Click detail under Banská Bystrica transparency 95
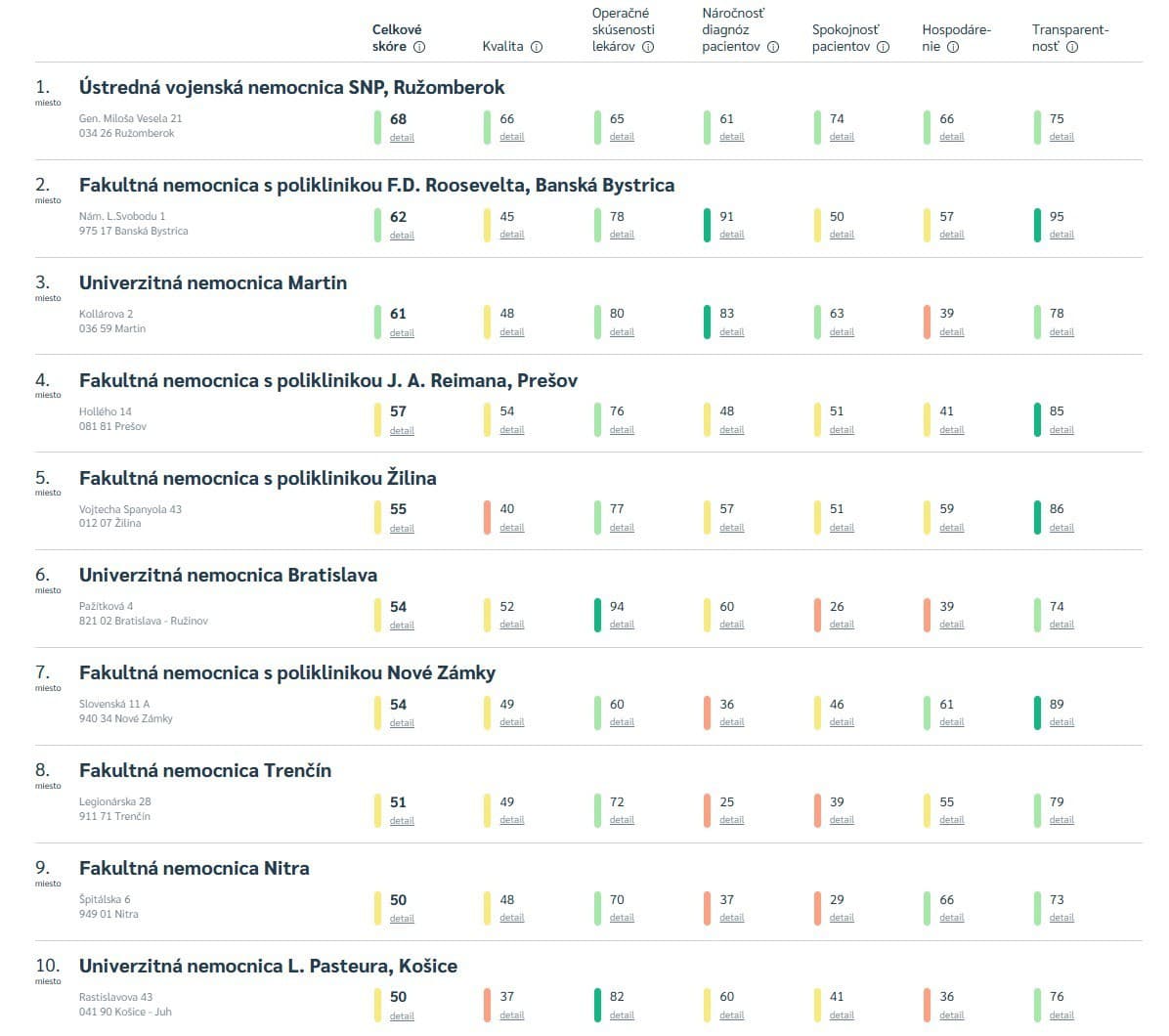This screenshot has height=1036, width=1169. [1061, 235]
